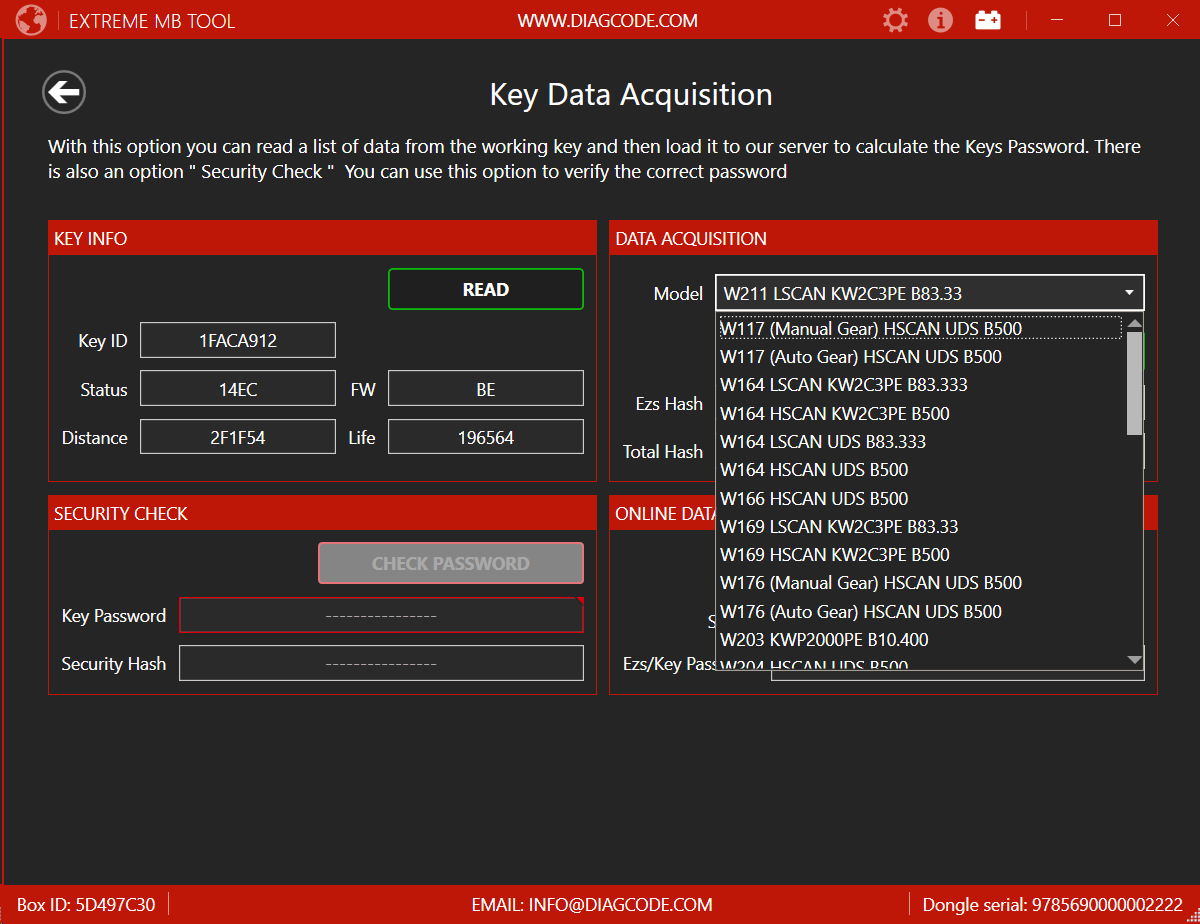The image size is (1200, 924).
Task: Select W117 (Manual Gear) HSCAN UDS B500
Action: [870, 329]
